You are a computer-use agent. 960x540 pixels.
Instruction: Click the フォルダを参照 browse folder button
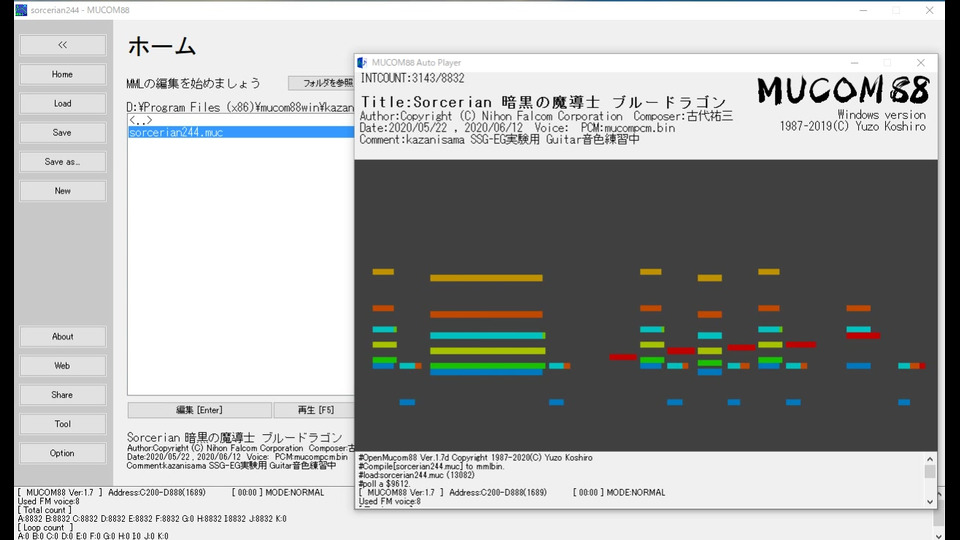(x=321, y=83)
